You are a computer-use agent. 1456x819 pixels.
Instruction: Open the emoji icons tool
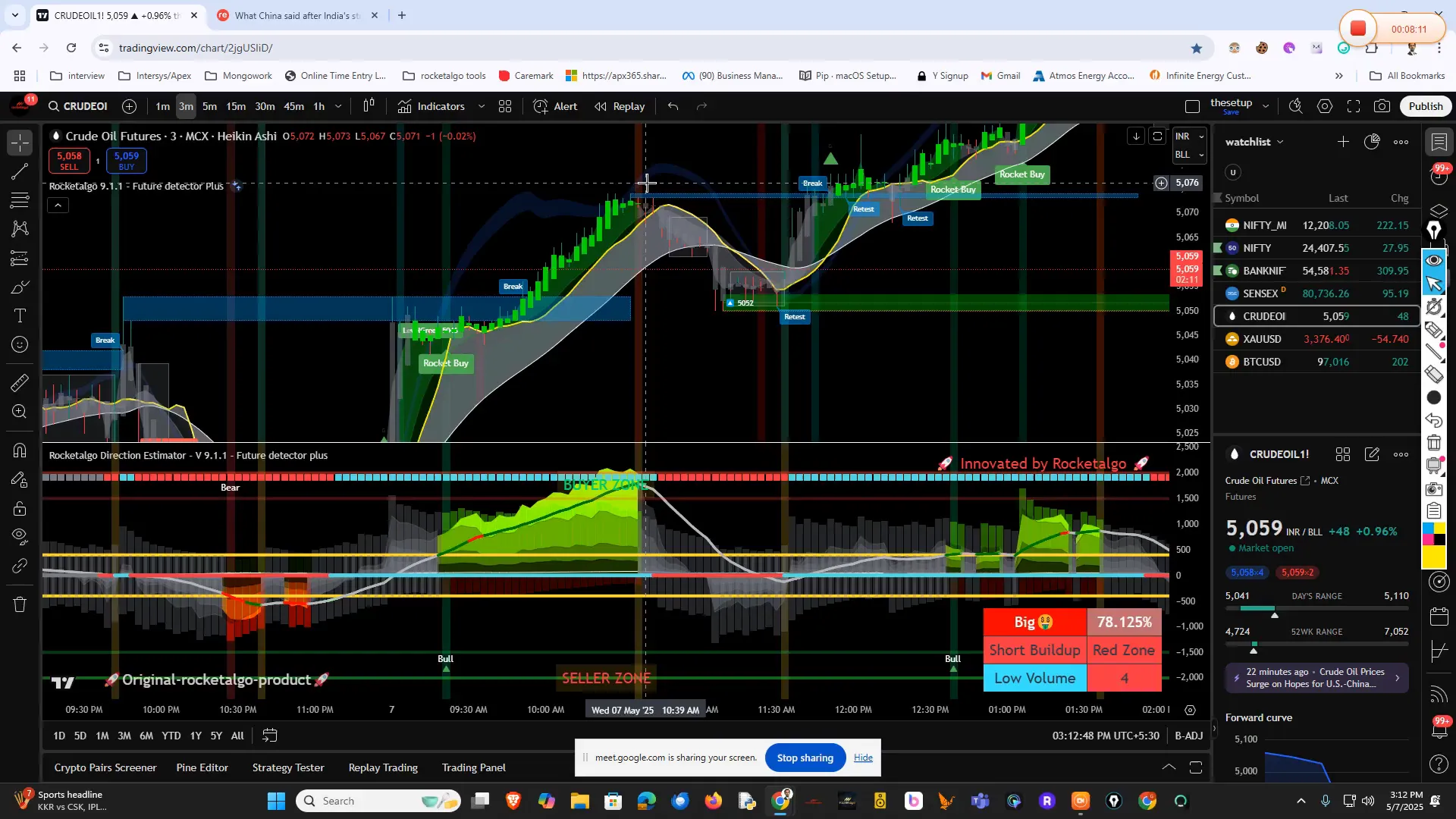click(20, 345)
